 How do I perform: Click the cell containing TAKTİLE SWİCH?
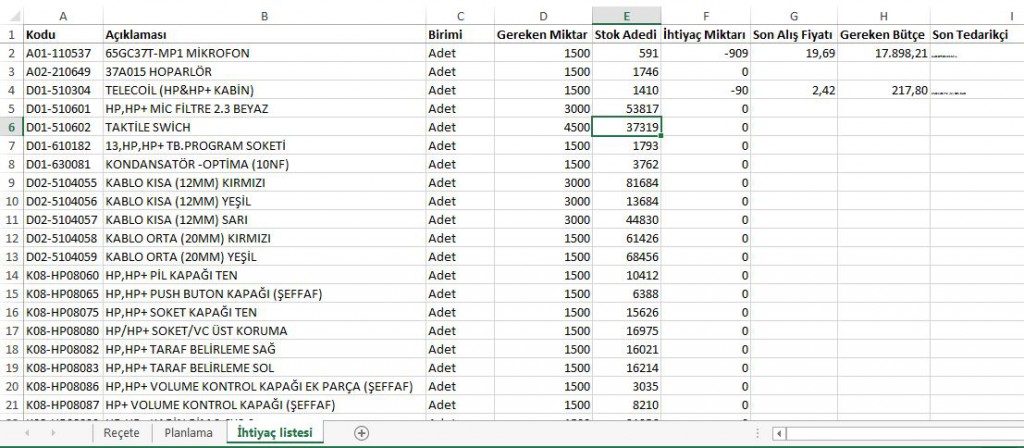pyautogui.click(x=263, y=127)
